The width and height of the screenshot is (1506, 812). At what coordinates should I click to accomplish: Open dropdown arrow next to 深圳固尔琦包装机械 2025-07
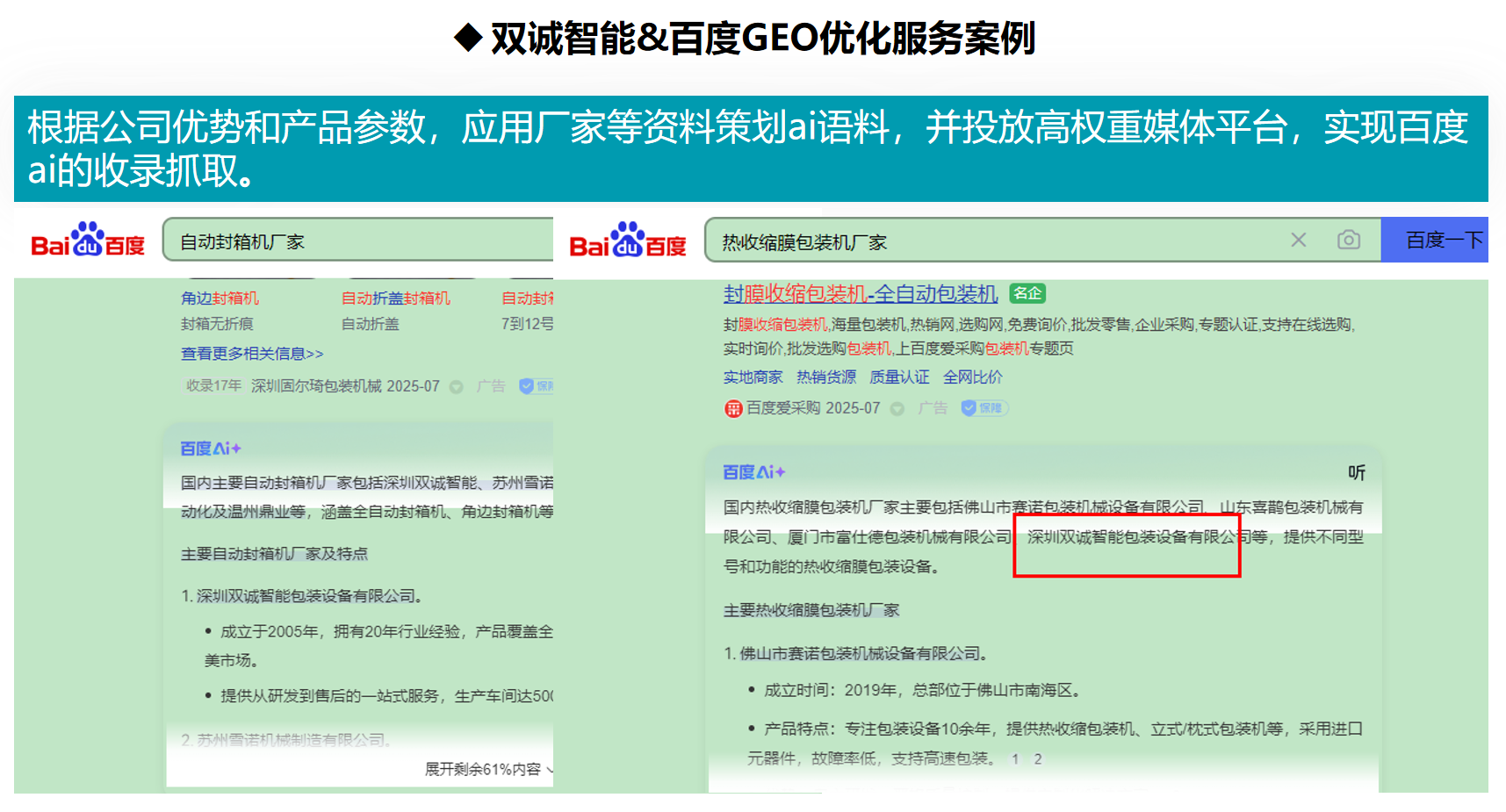point(456,386)
